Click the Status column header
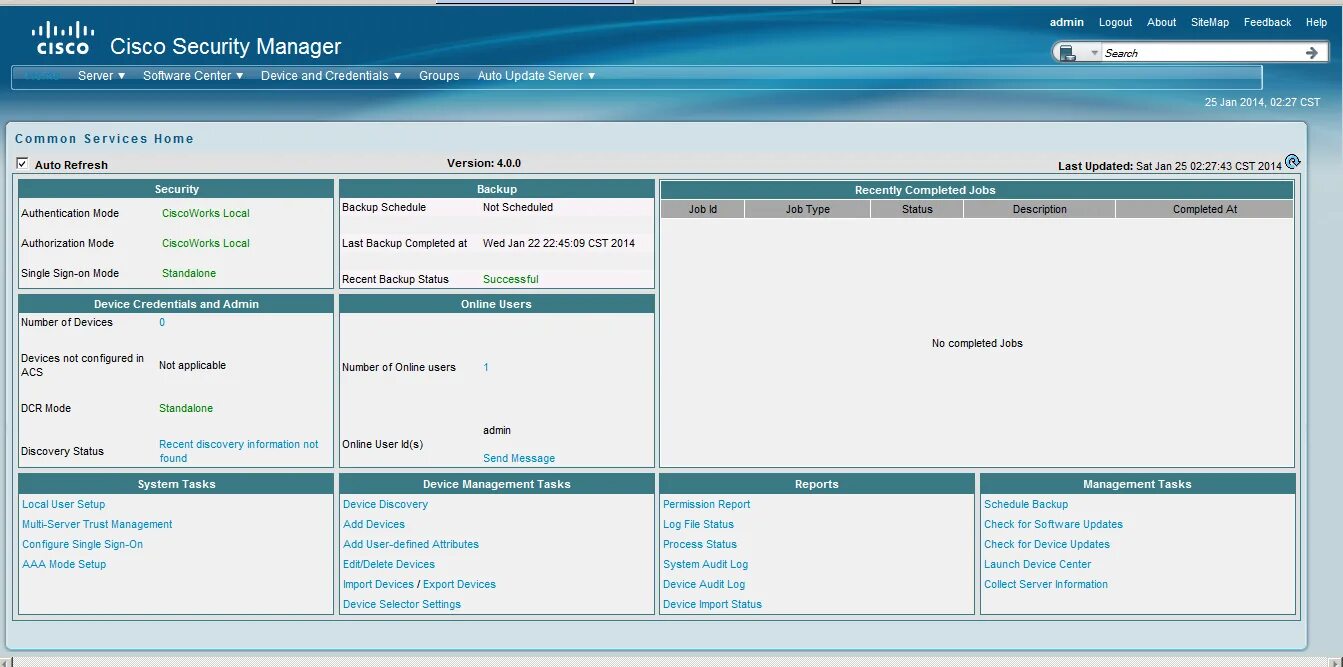 (917, 209)
